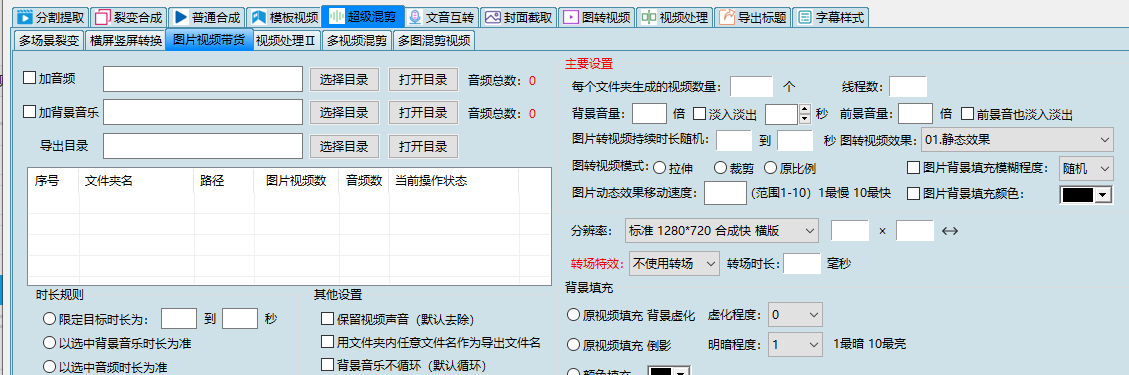
Task: Select the 封面截取 picture icon tab
Action: coord(493,17)
